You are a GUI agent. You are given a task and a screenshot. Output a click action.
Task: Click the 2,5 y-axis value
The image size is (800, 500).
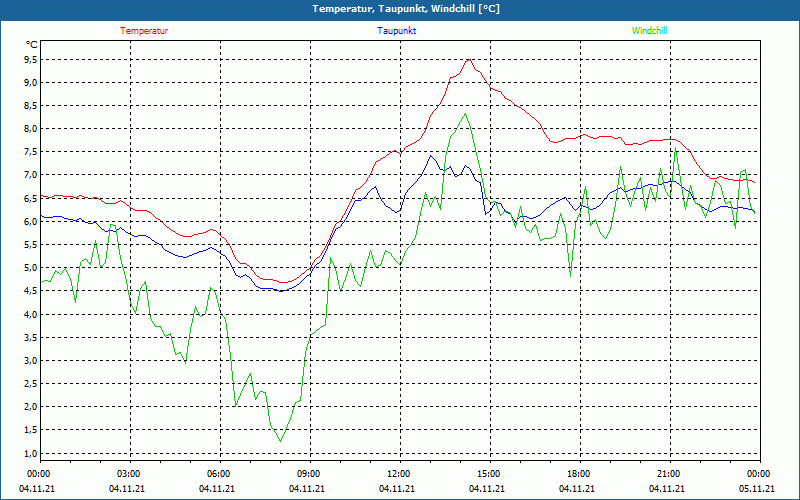[31, 384]
